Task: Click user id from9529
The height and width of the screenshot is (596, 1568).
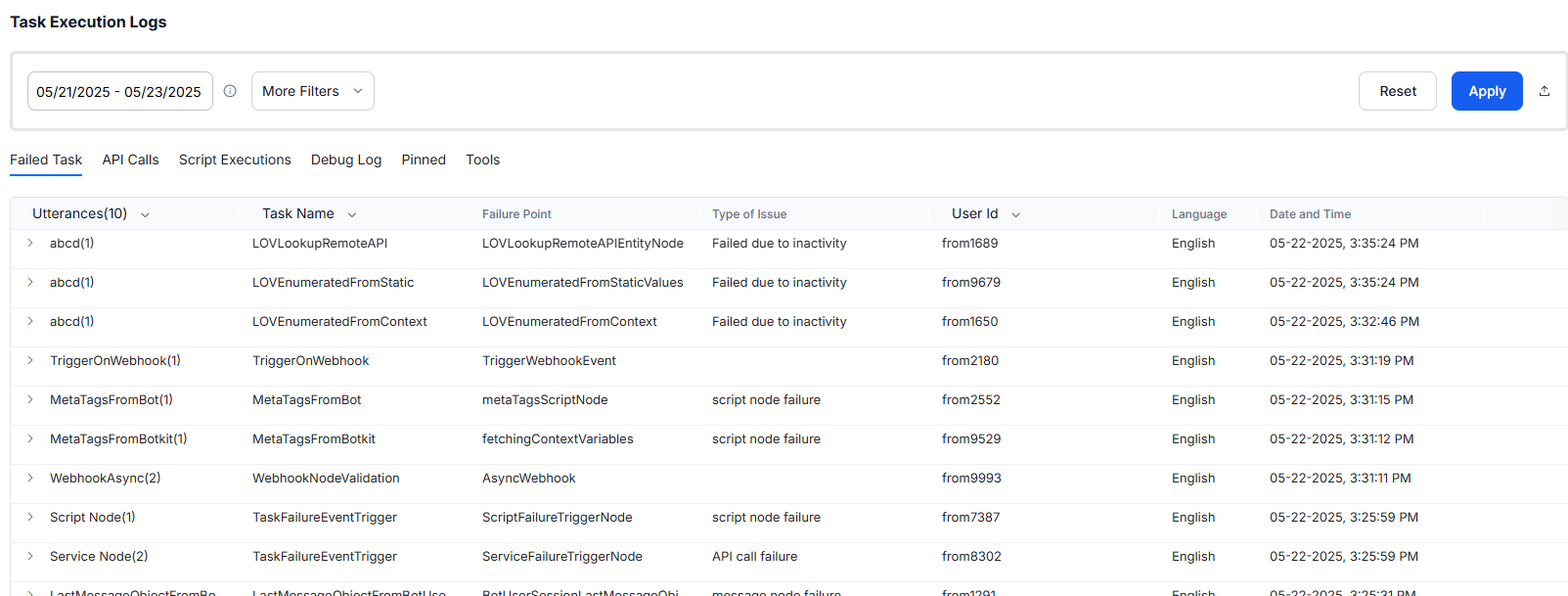Action: click(x=971, y=438)
